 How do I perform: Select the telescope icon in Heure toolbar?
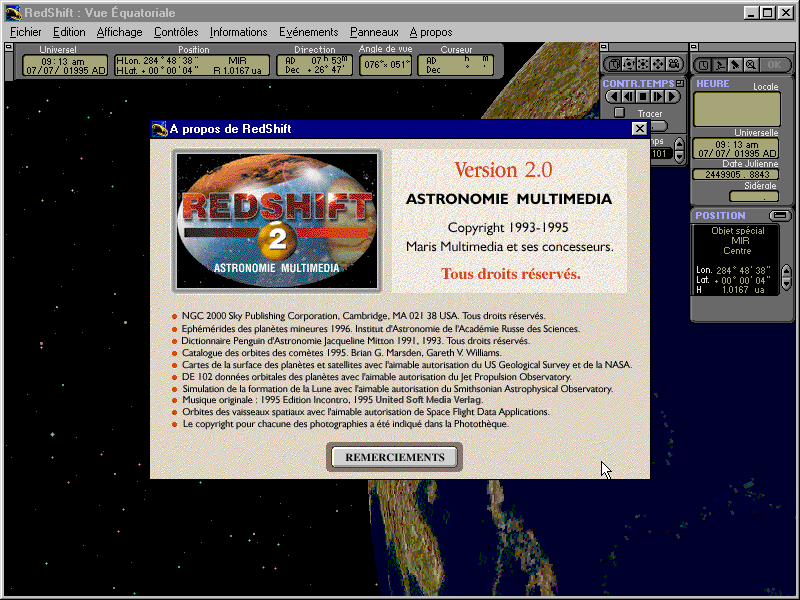(735, 65)
